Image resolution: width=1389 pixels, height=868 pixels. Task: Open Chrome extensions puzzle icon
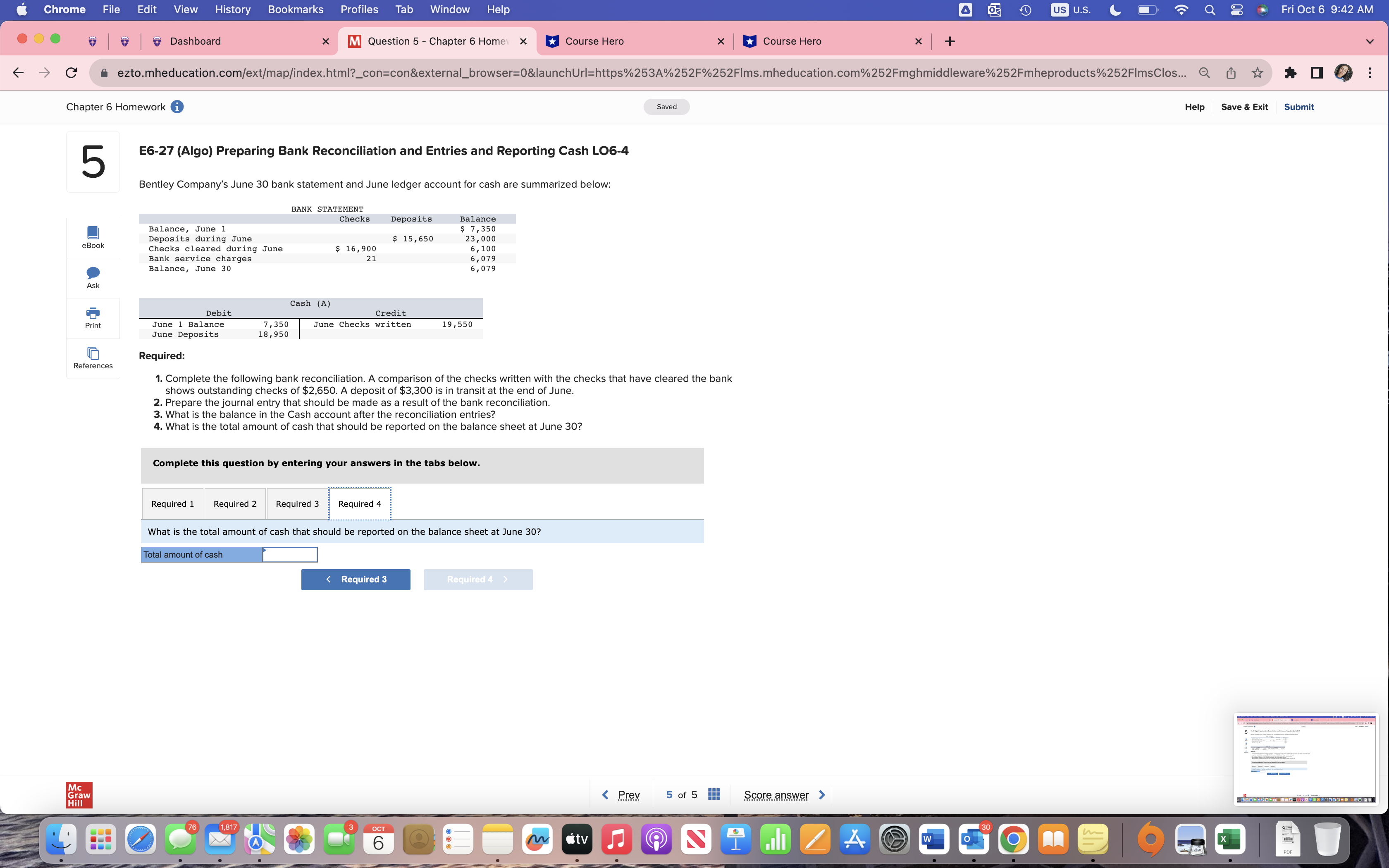point(1290,73)
